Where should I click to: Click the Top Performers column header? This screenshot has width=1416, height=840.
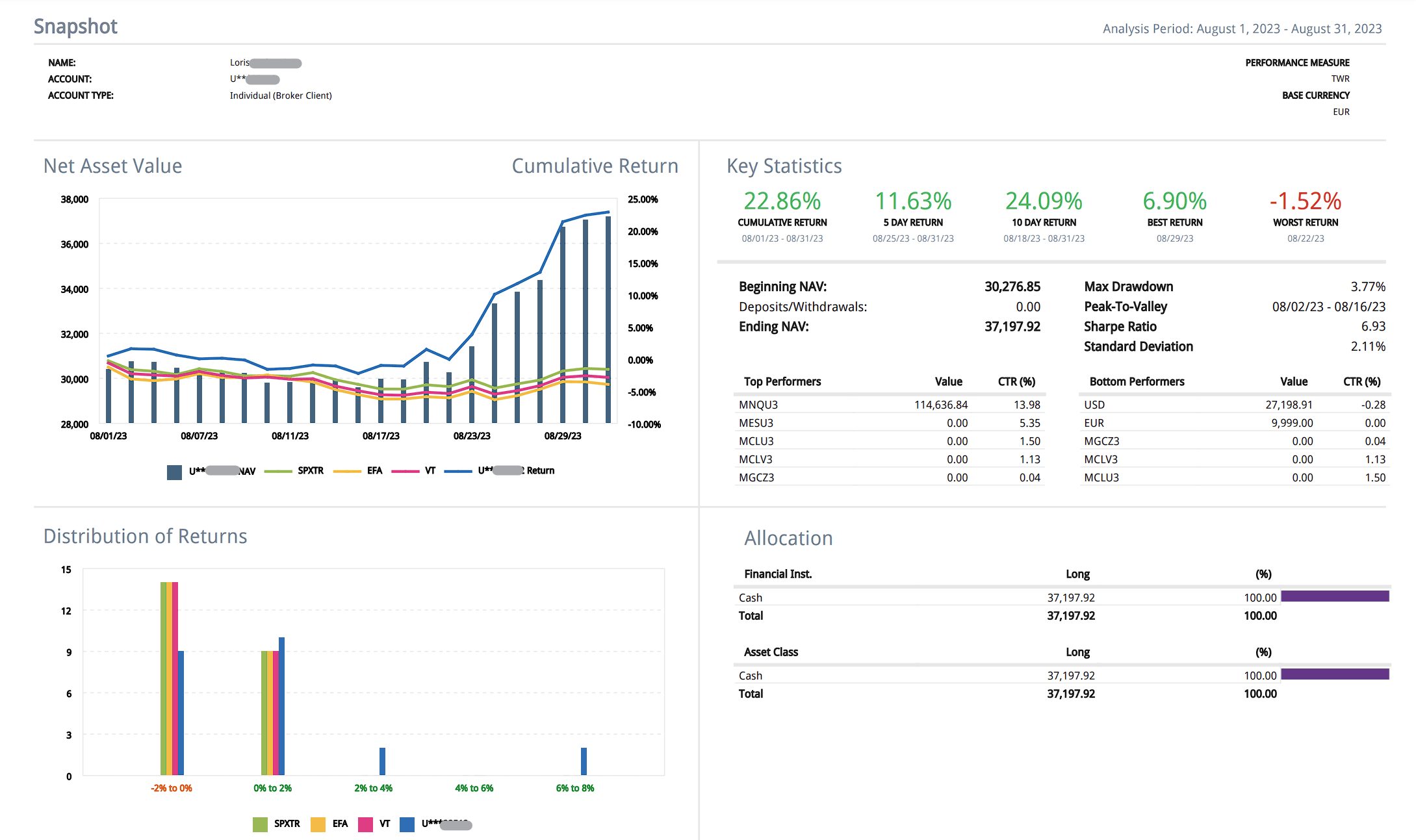pyautogui.click(x=782, y=381)
